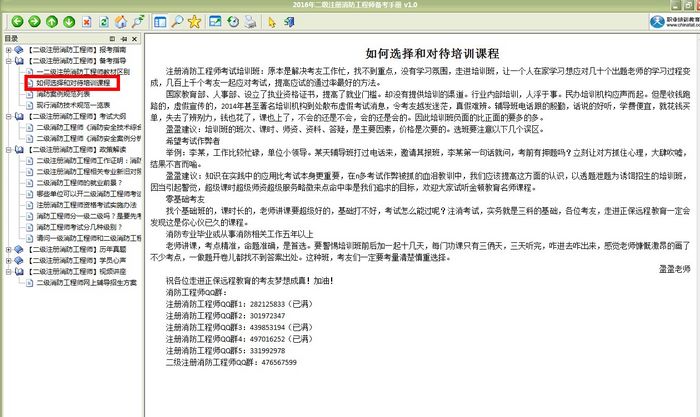Open 注册消防工程师资格考试实施办法 topic

click(x=87, y=205)
